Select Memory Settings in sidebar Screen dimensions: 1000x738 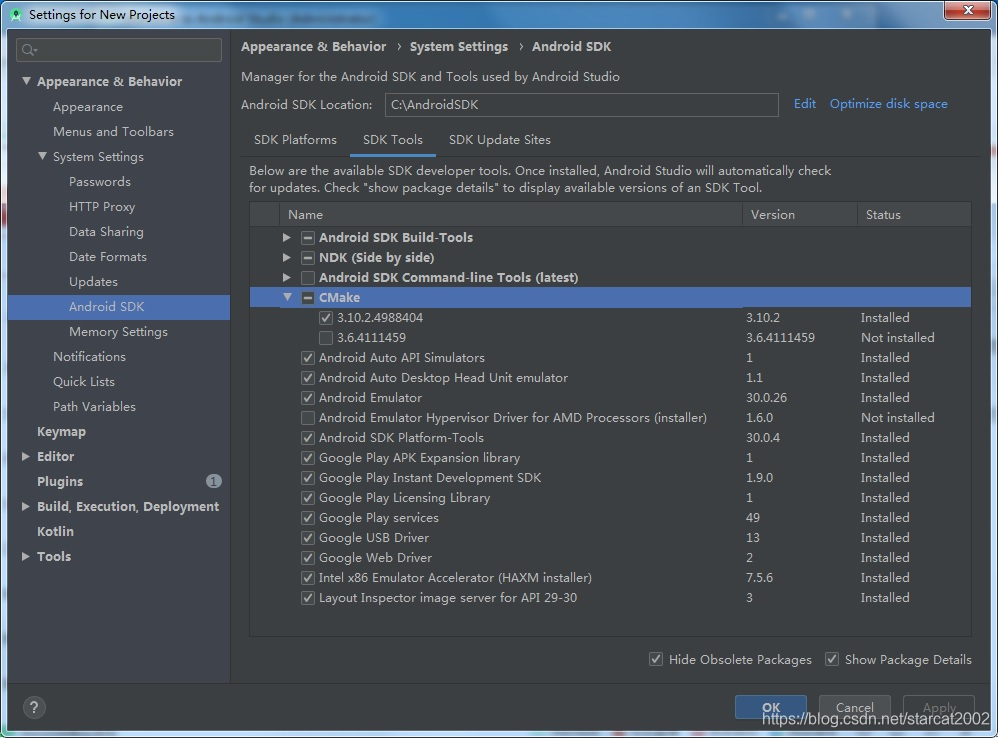click(x=119, y=332)
